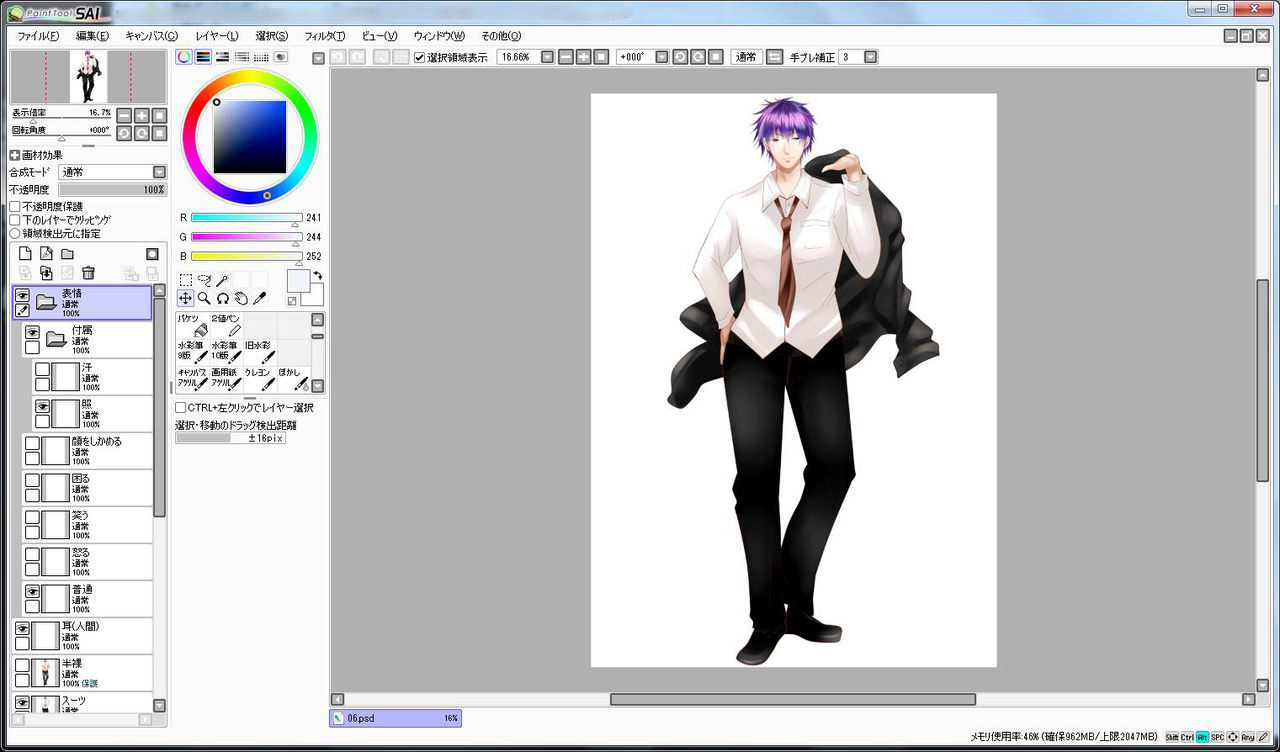Select the lasso tool
The height and width of the screenshot is (752, 1280).
204,280
